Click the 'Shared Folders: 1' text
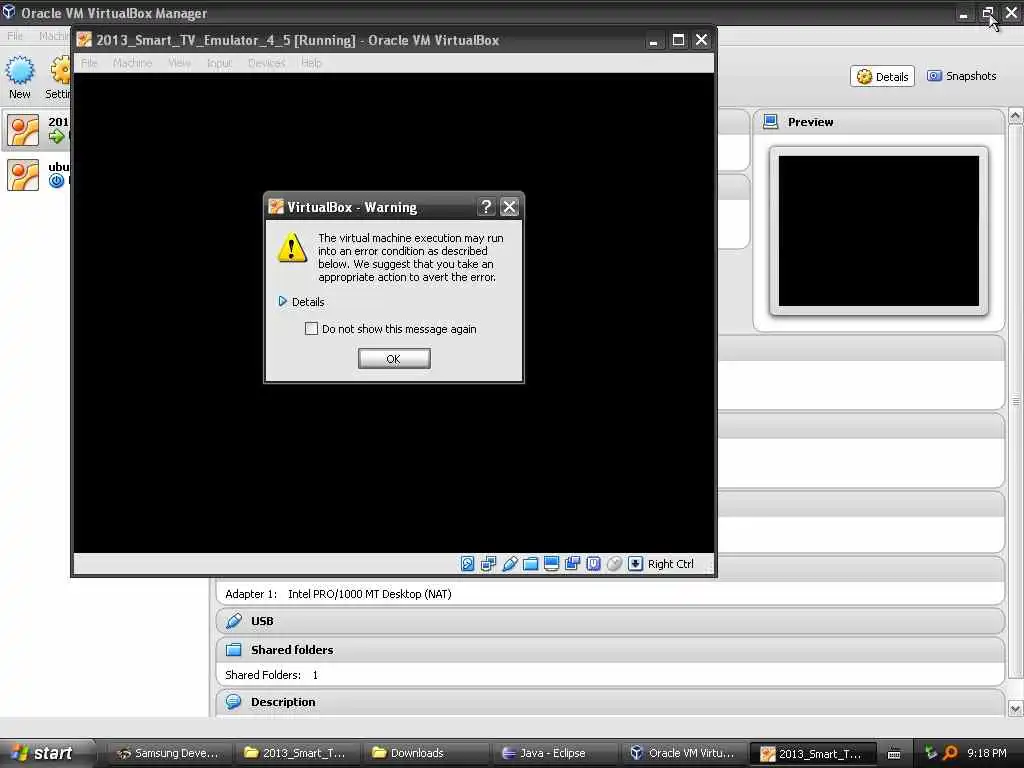The image size is (1024, 768). (x=272, y=675)
